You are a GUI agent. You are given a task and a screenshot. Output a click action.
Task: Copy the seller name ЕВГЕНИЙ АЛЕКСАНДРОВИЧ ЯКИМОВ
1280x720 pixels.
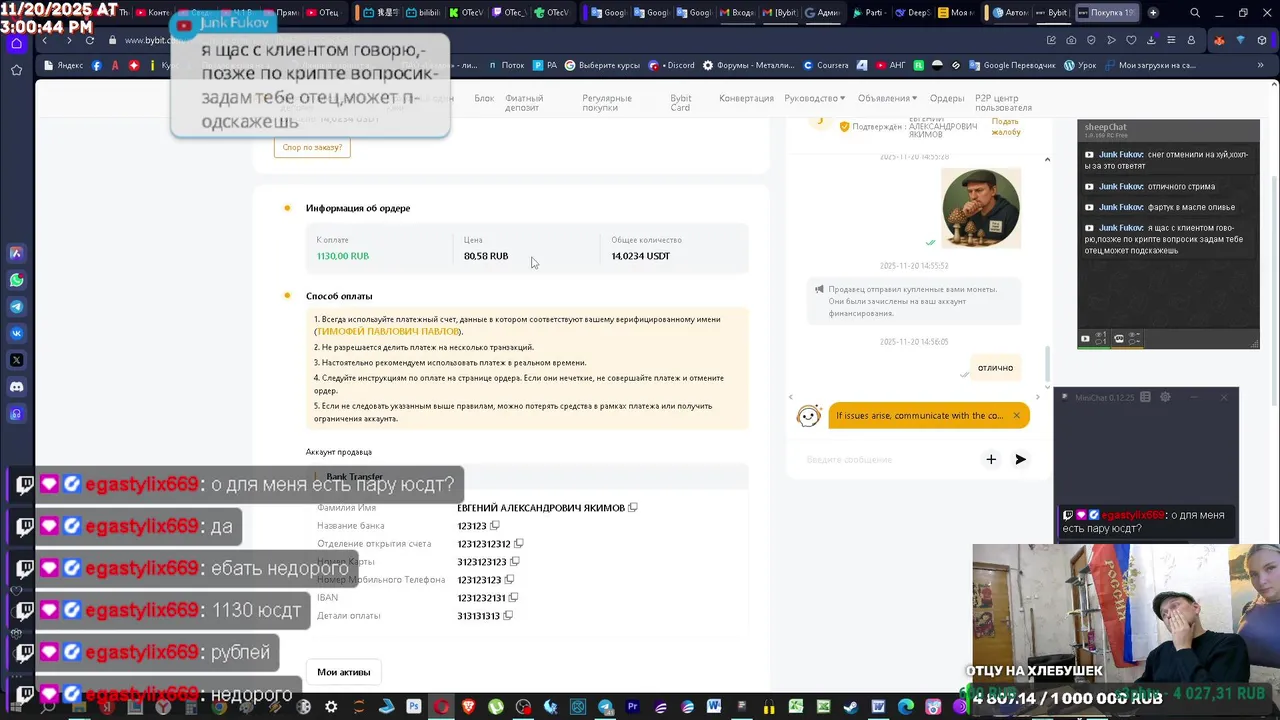[633, 508]
